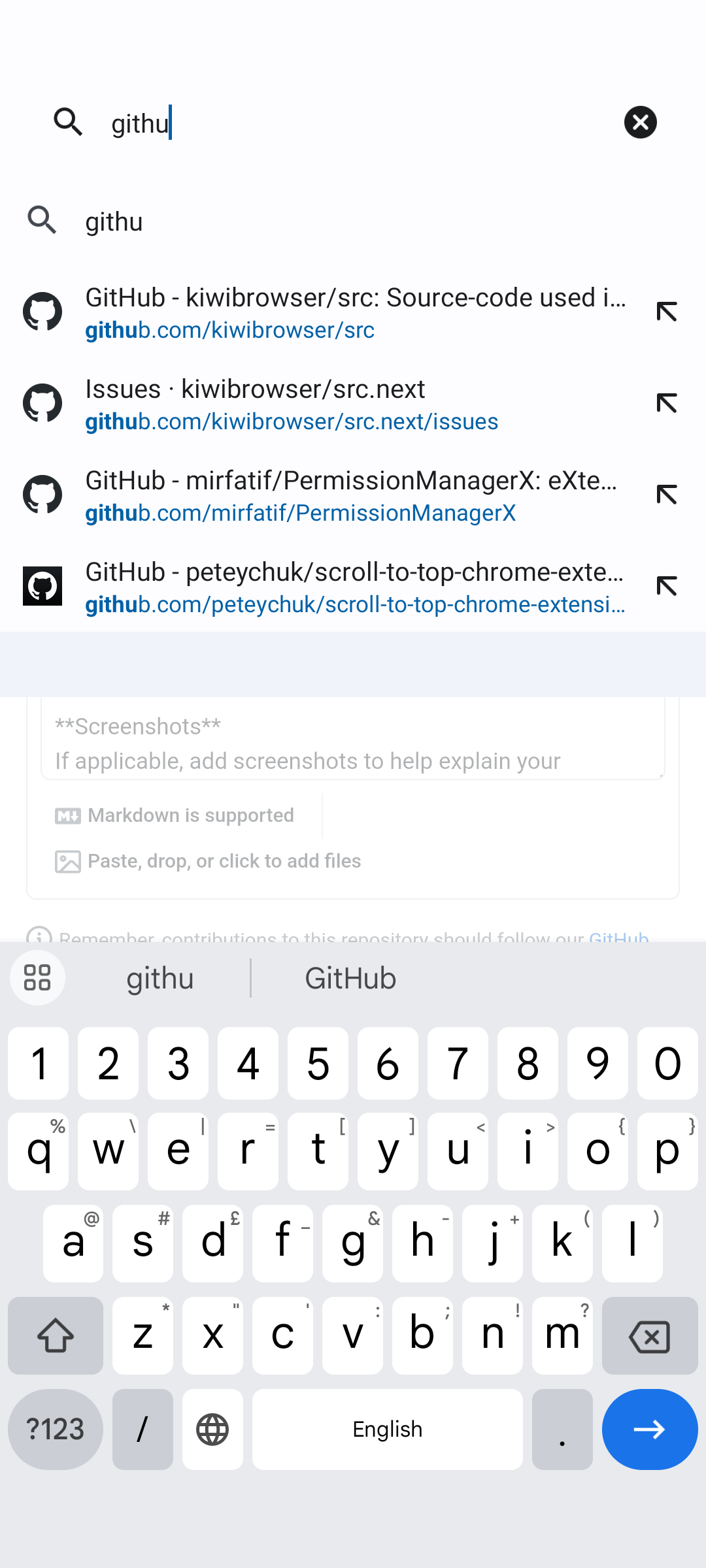Switch to symbols with the ?123 key

coord(55,1429)
